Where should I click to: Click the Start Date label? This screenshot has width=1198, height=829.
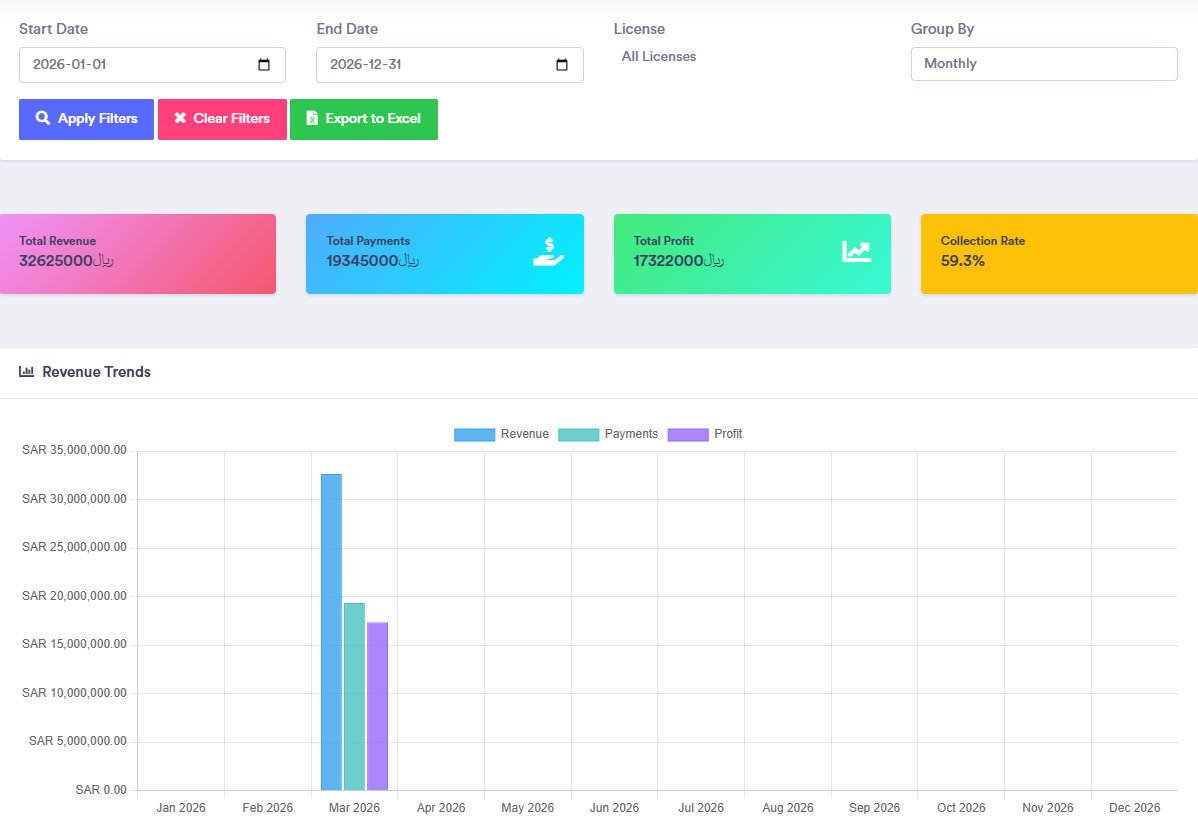pos(53,29)
